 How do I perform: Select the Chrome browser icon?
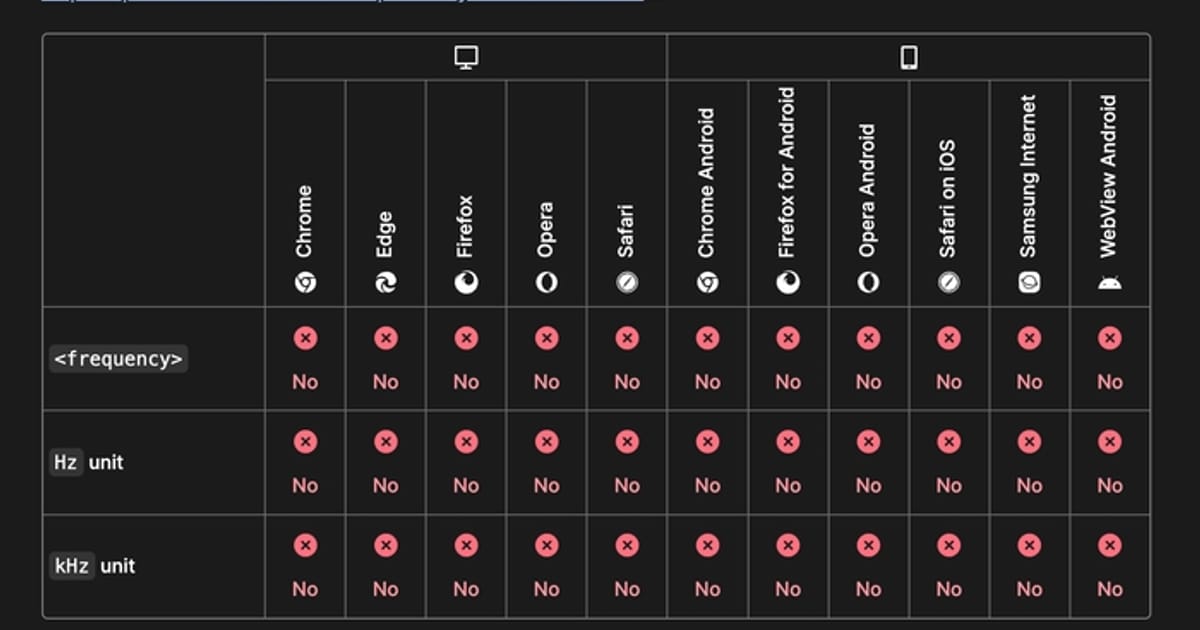pyautogui.click(x=305, y=282)
